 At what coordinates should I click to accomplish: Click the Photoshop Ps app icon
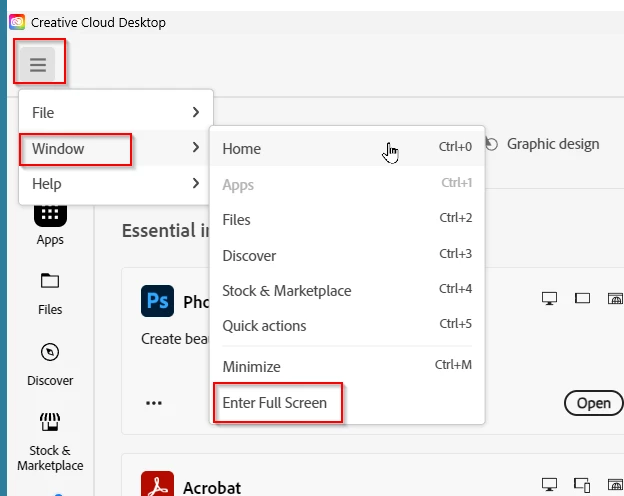coord(157,301)
